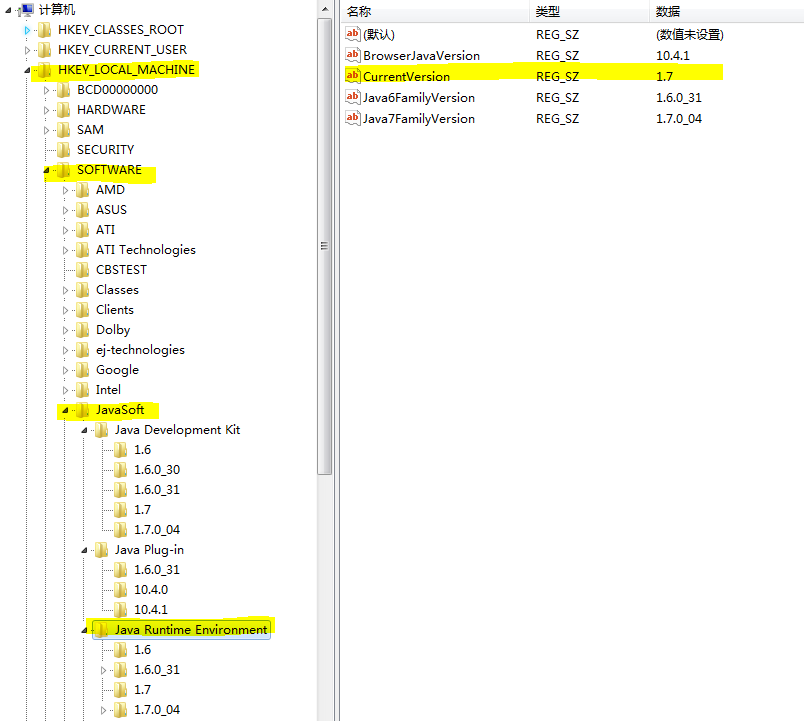Click the Java Plug-in folder icon
Screen dimensions: 804x721
coord(100,549)
